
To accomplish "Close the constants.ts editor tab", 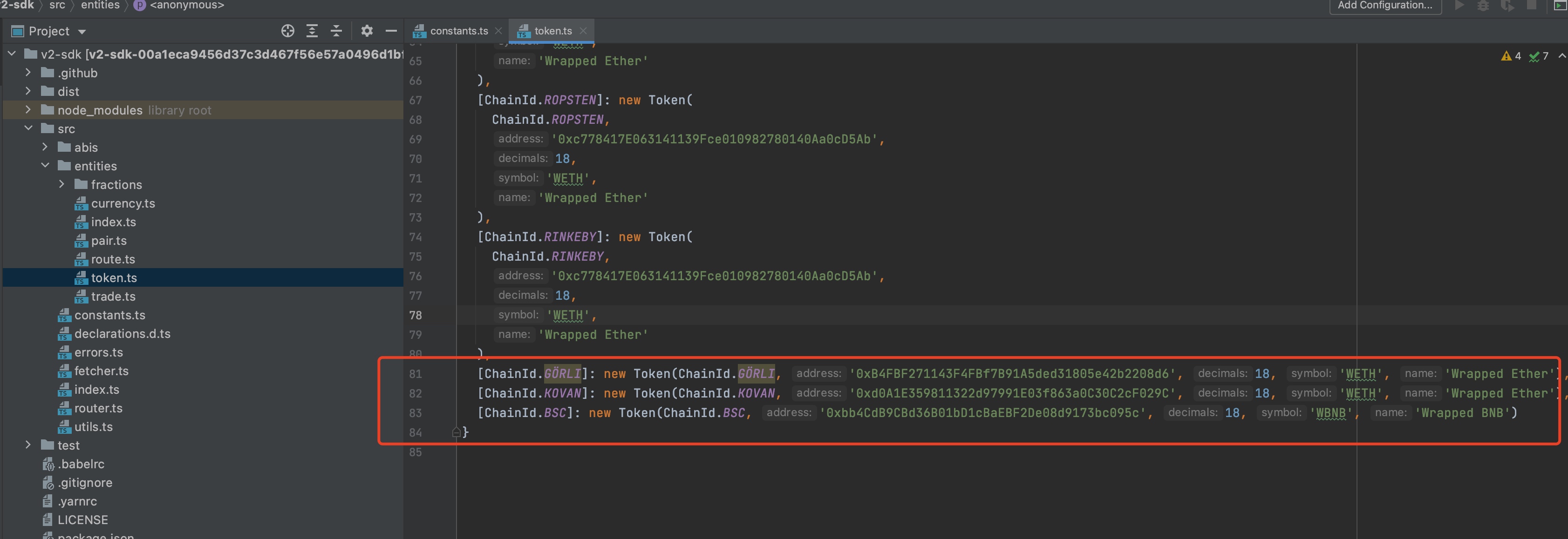I will (498, 31).
